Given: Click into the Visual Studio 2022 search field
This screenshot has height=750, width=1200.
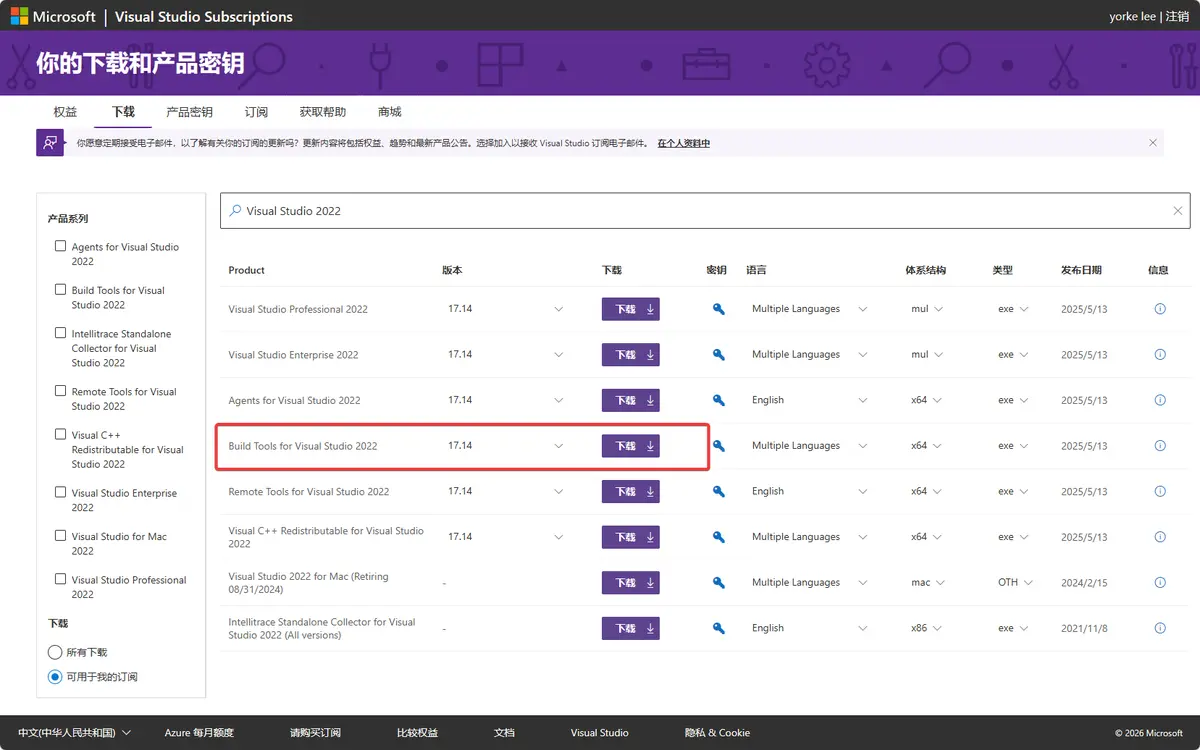Looking at the screenshot, I should (705, 211).
